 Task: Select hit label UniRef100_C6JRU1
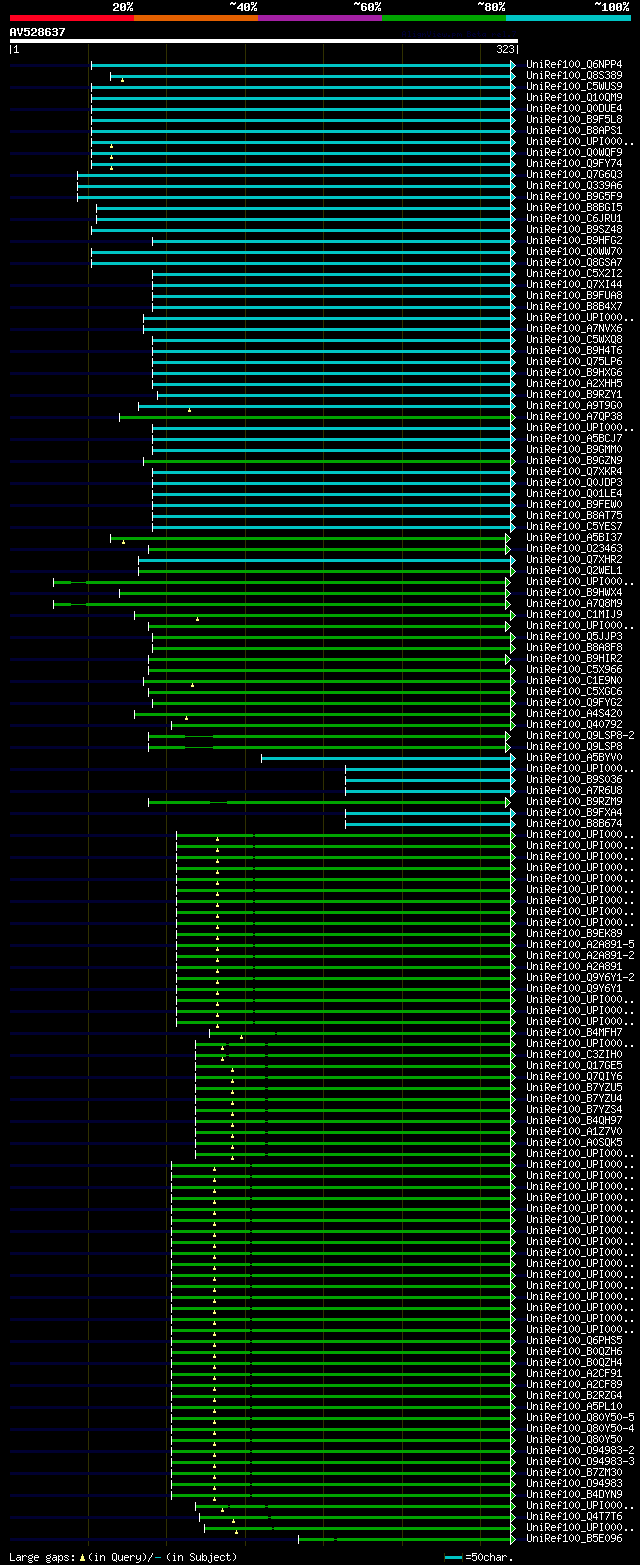point(574,219)
